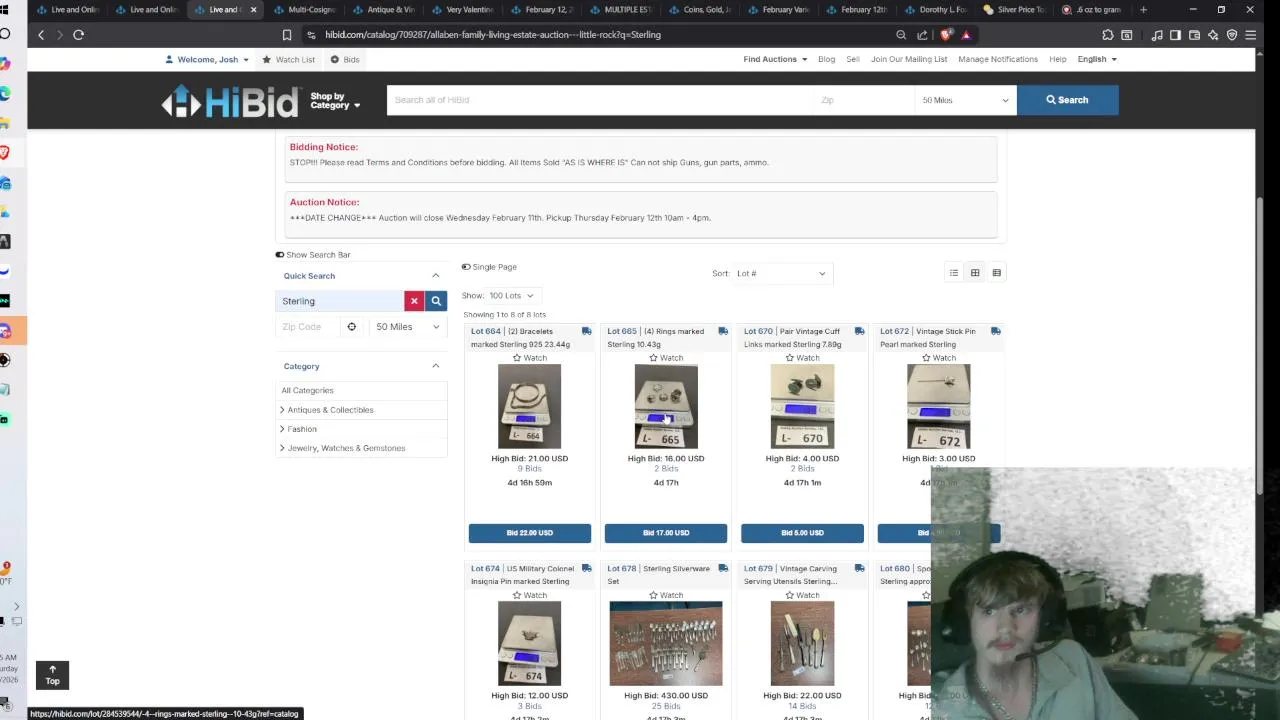Screen dimensions: 1280x720
Task: Click shipping truck icon on Lot 665
Action: 723,331
